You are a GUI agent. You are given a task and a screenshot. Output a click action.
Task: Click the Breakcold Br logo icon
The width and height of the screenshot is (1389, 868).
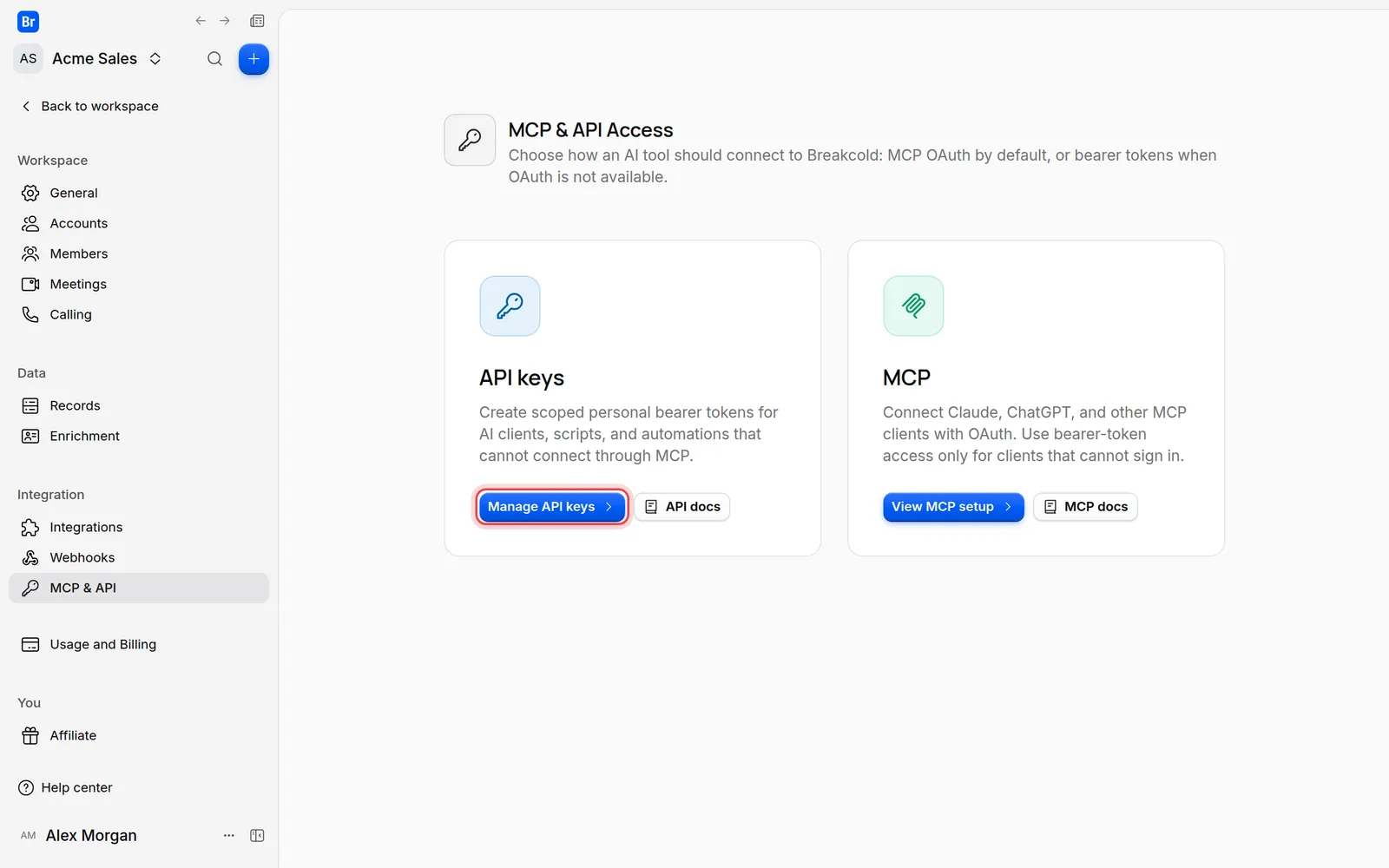pos(28,22)
